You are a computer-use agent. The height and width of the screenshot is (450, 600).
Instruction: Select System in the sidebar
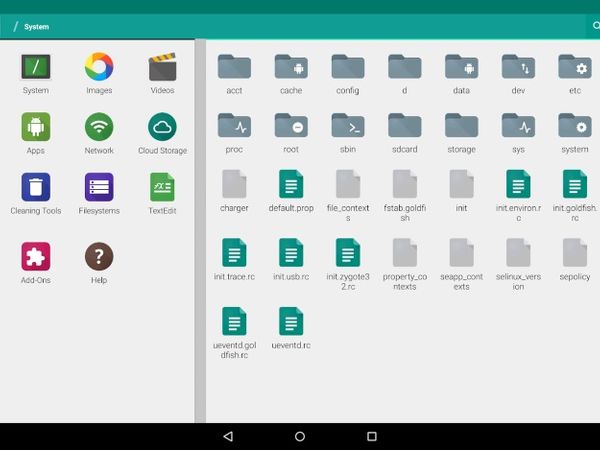35,68
